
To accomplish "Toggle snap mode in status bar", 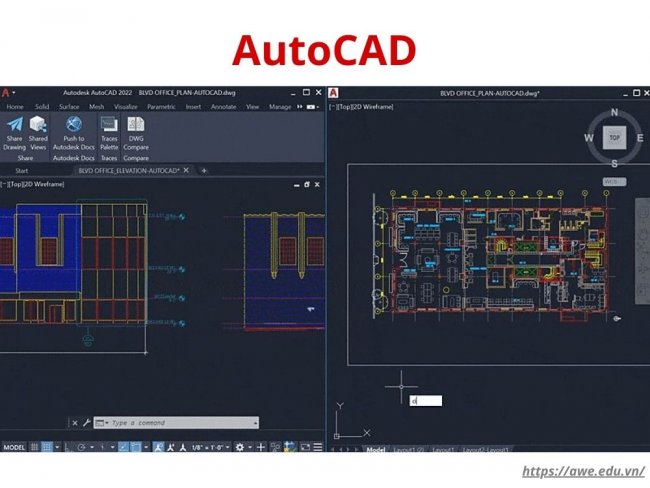I will pyautogui.click(x=47, y=447).
